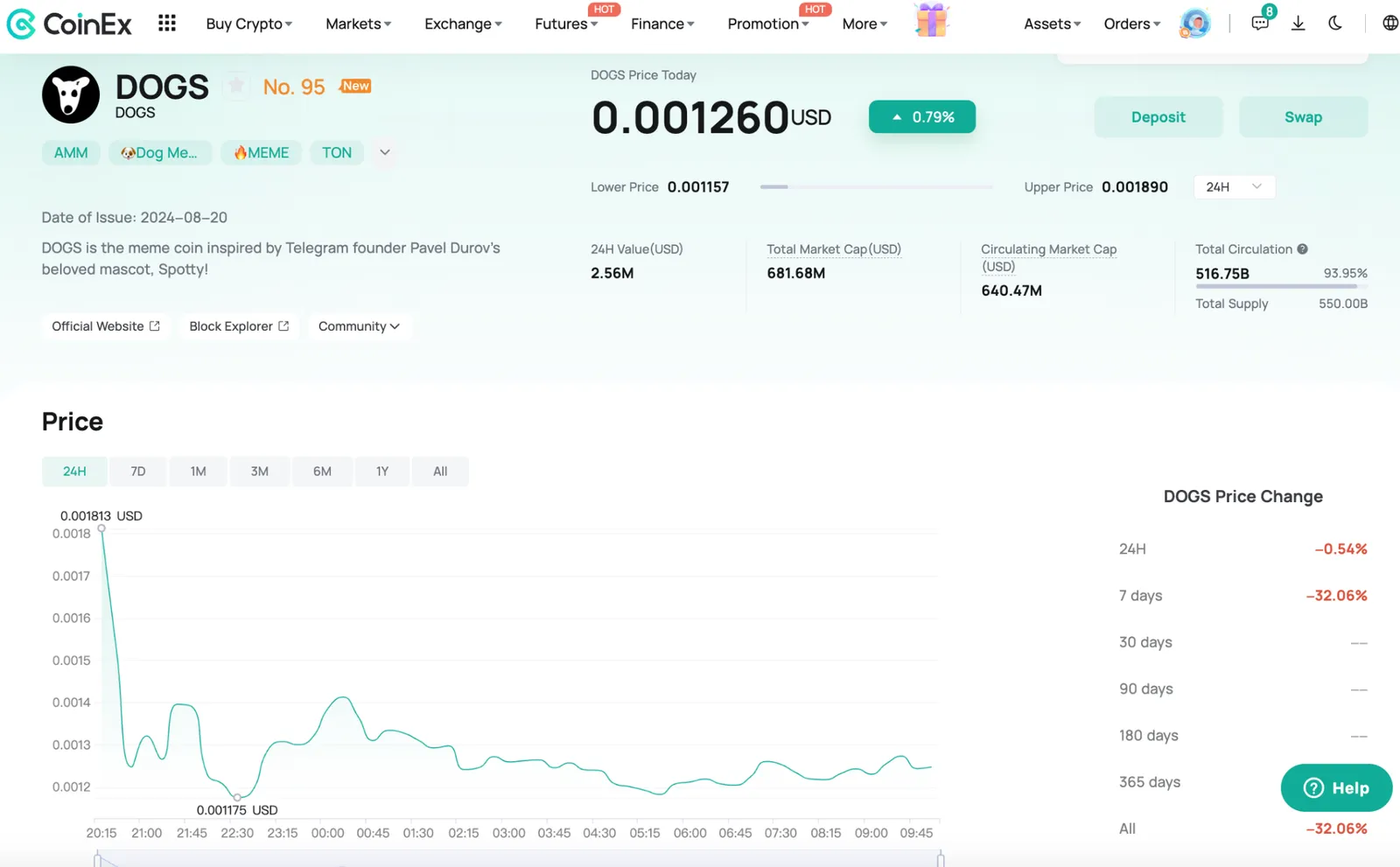
Task: Click the chart low point marker 0.001175
Action: click(x=237, y=797)
